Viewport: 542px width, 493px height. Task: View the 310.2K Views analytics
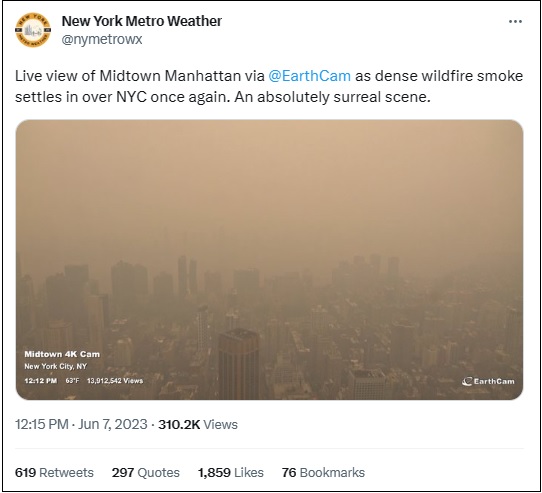[198, 424]
